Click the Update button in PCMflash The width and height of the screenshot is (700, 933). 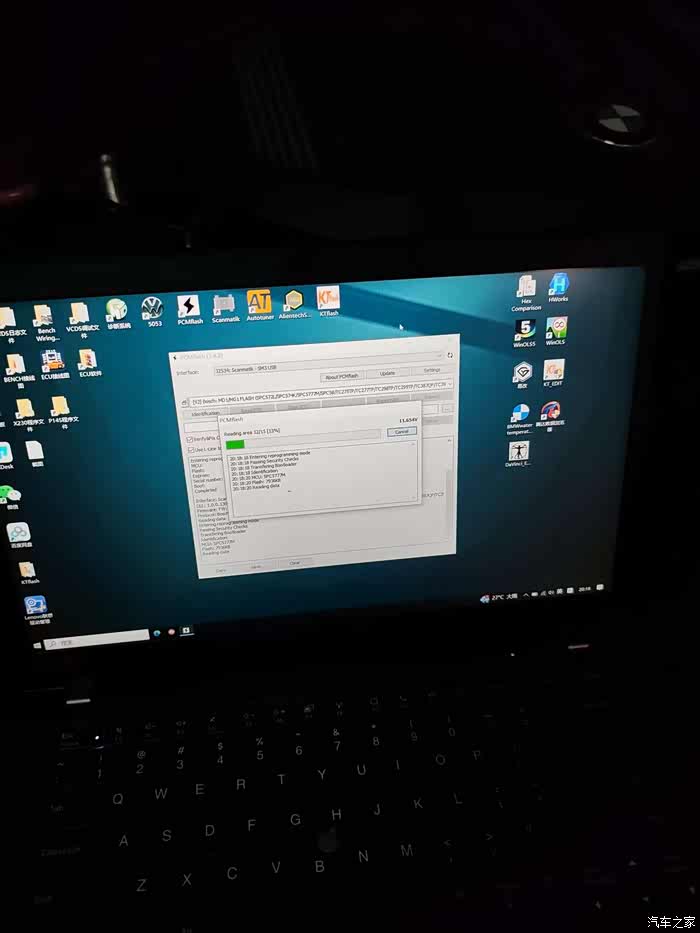tap(388, 374)
